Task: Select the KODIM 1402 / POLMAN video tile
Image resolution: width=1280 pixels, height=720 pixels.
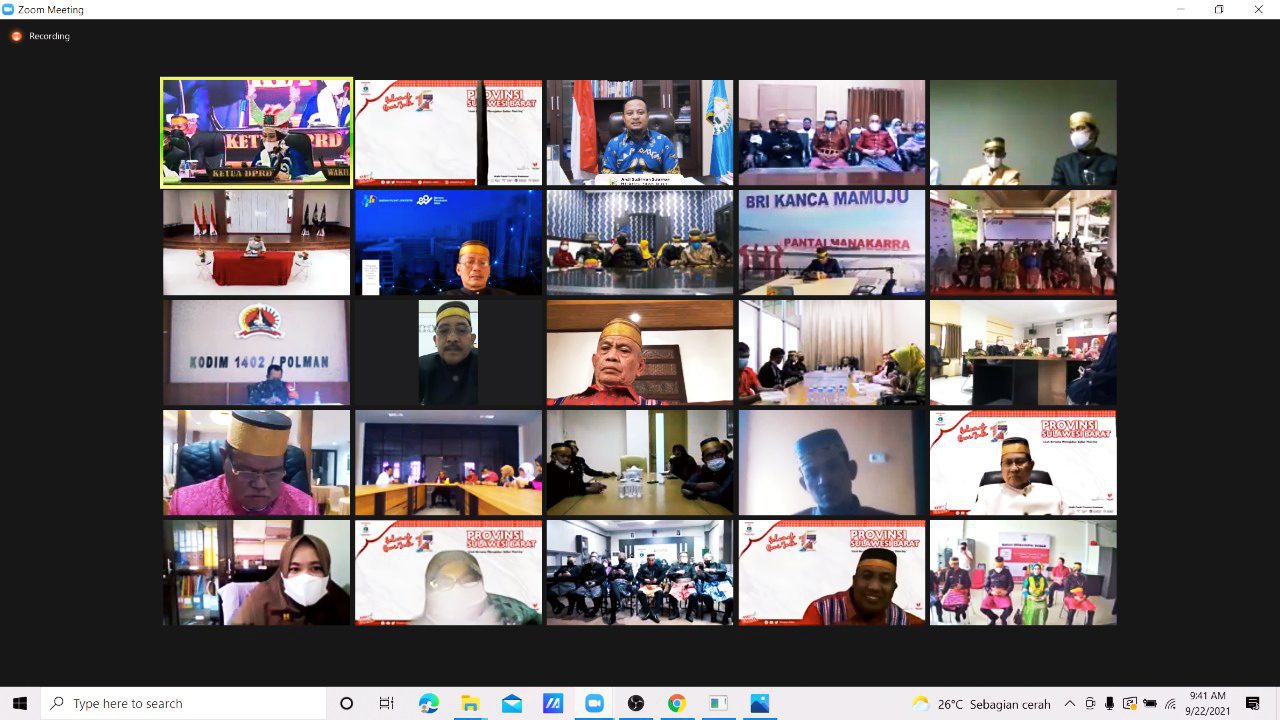Action: (257, 353)
